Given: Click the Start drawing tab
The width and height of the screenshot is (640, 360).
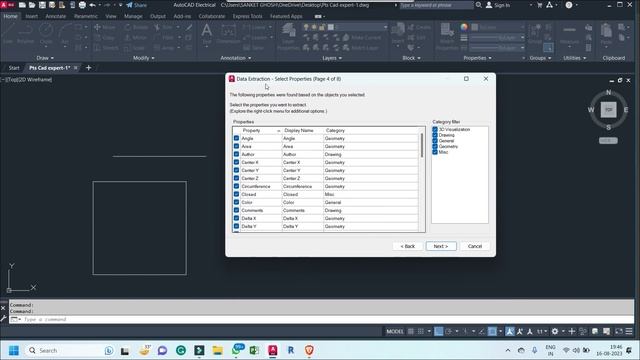Looking at the screenshot, I should [x=14, y=68].
